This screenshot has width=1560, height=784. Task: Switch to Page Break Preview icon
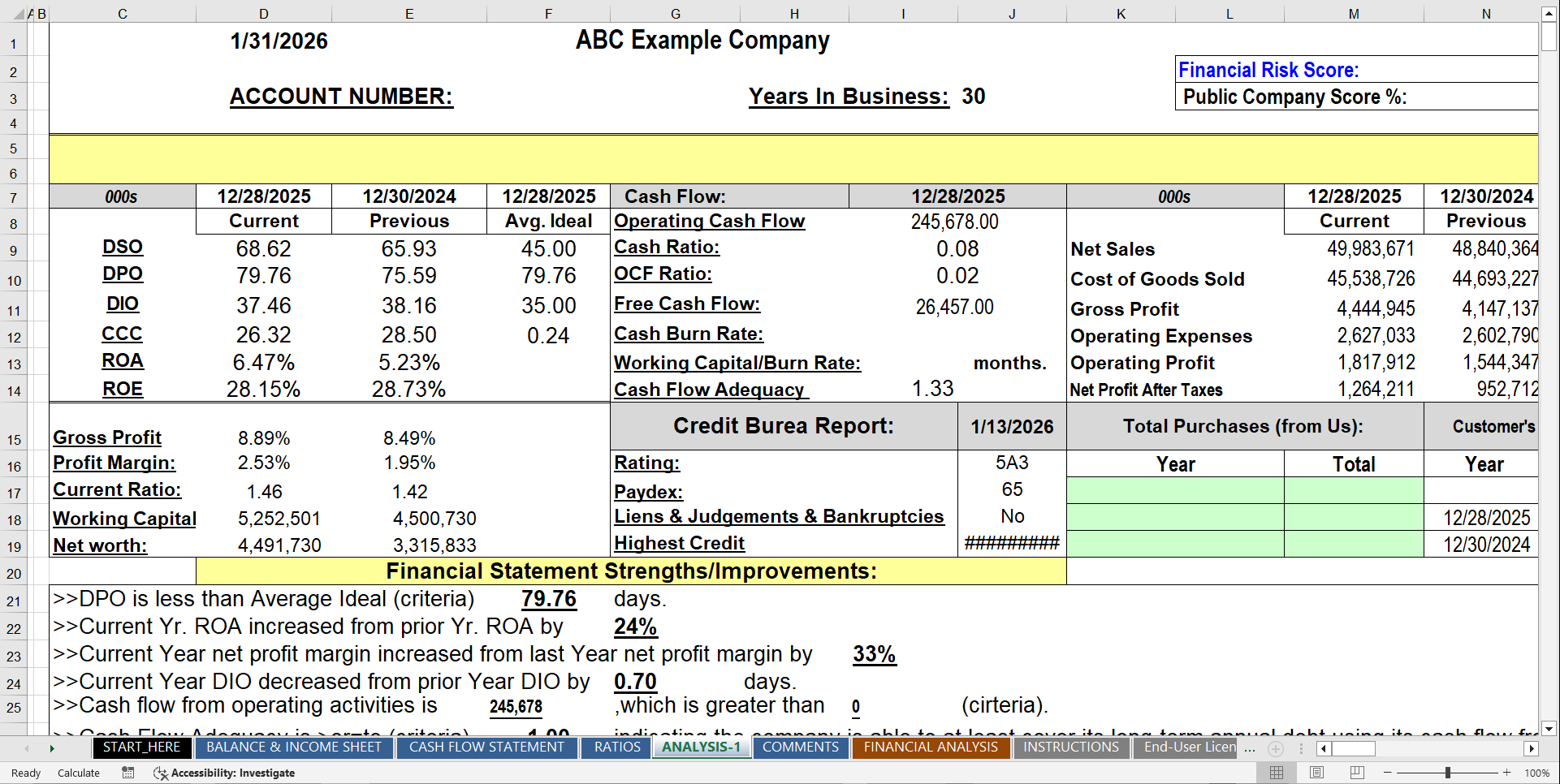(1357, 773)
